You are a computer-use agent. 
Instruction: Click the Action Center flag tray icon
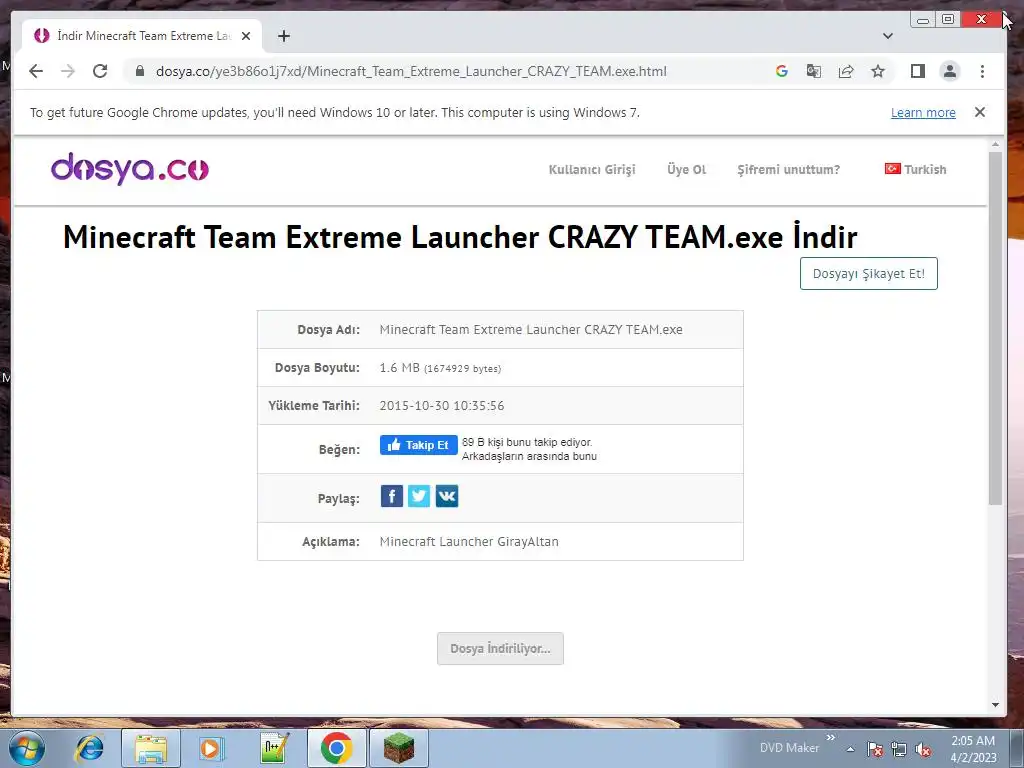coord(875,749)
